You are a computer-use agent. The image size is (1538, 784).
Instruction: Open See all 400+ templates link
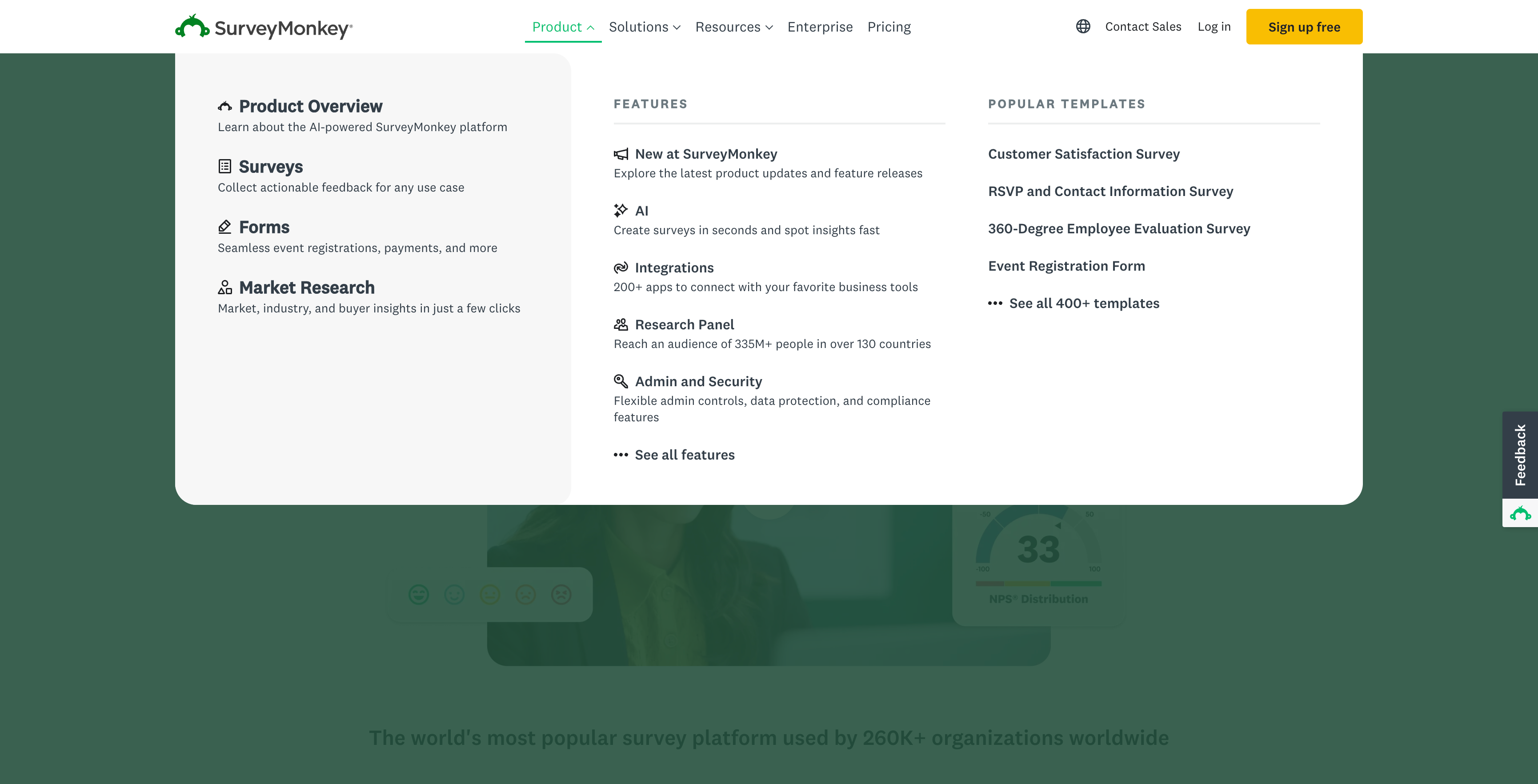(x=1084, y=303)
